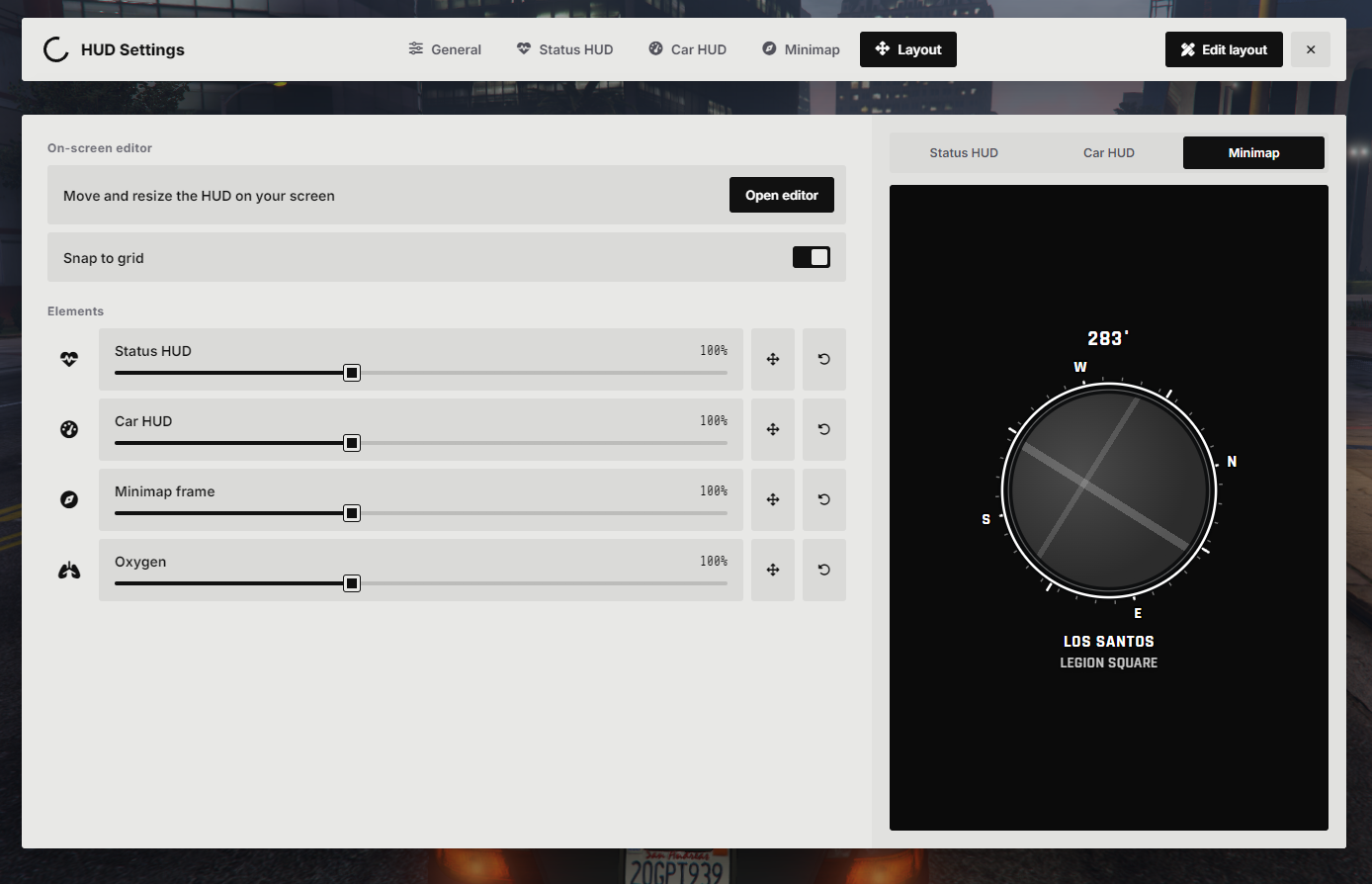The height and width of the screenshot is (884, 1372).
Task: Click the move icon for Status HUD
Action: tap(773, 359)
